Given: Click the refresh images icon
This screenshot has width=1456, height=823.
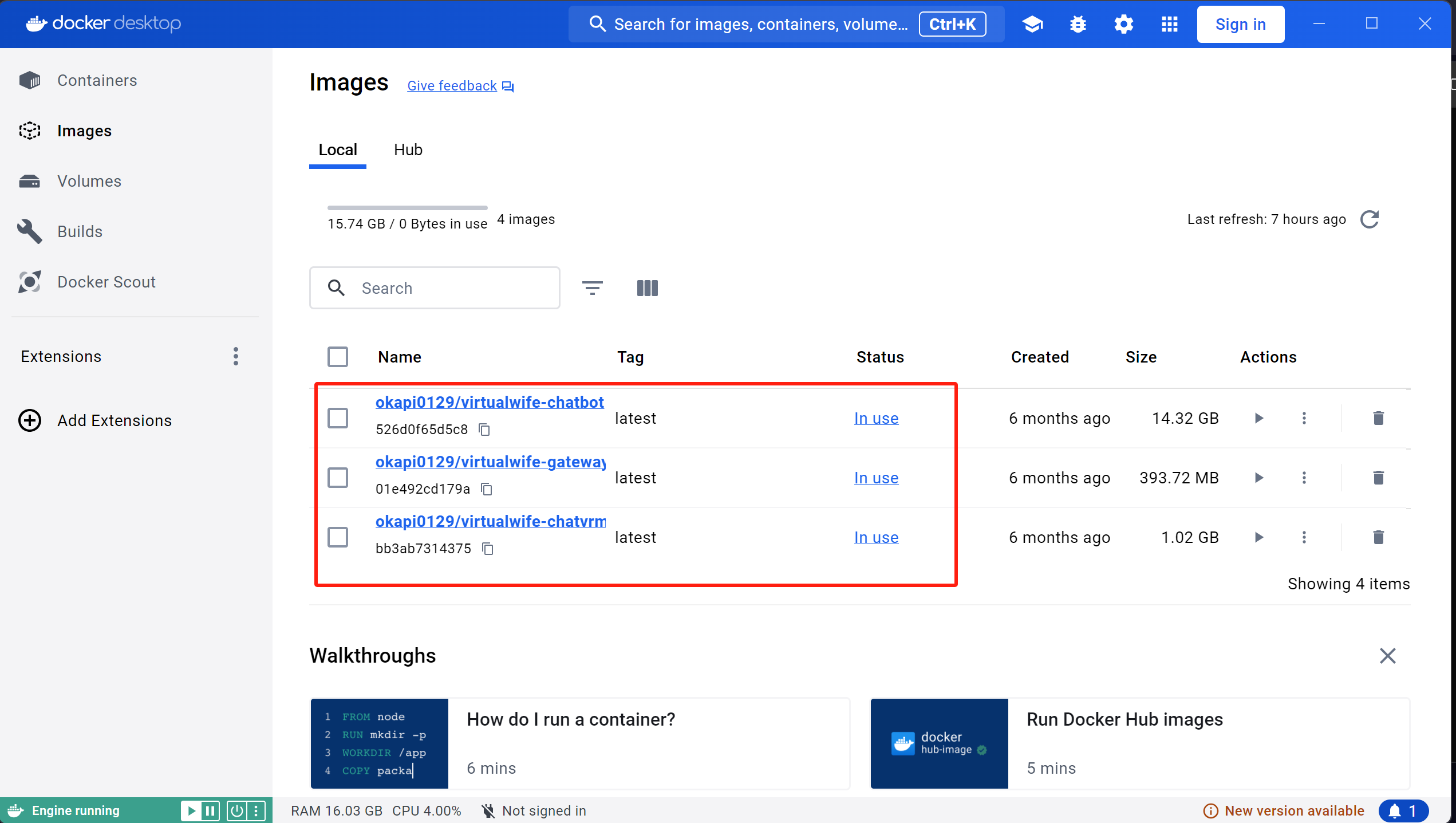Looking at the screenshot, I should tap(1370, 219).
